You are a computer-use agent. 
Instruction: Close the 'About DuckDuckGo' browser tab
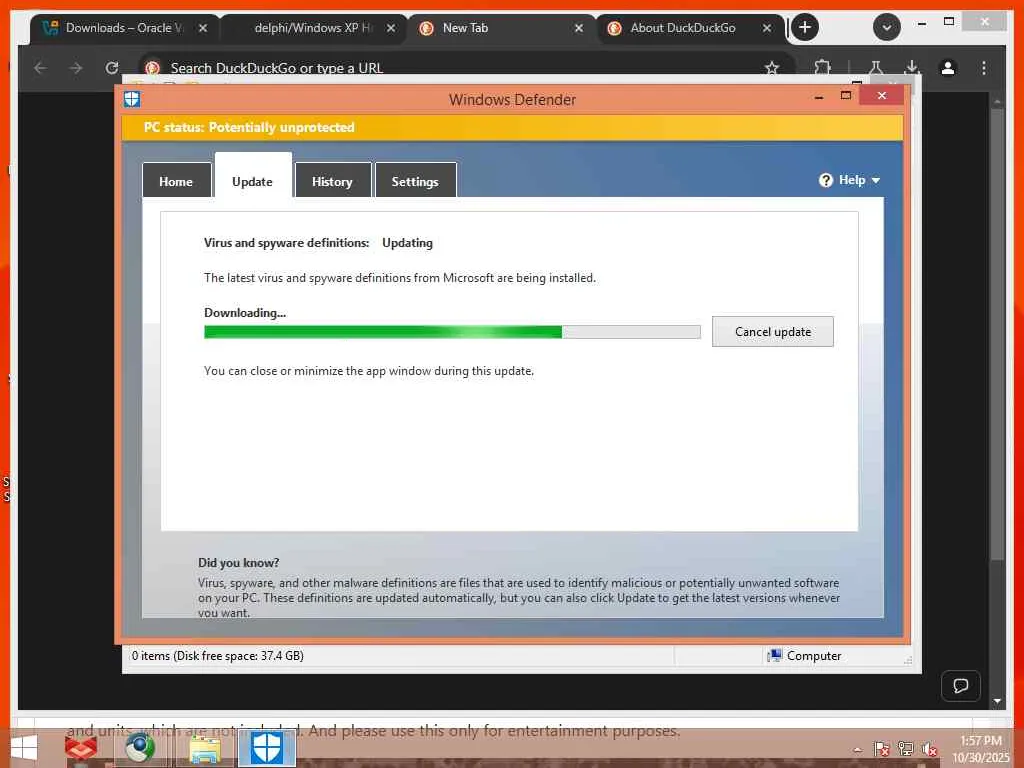pos(767,28)
